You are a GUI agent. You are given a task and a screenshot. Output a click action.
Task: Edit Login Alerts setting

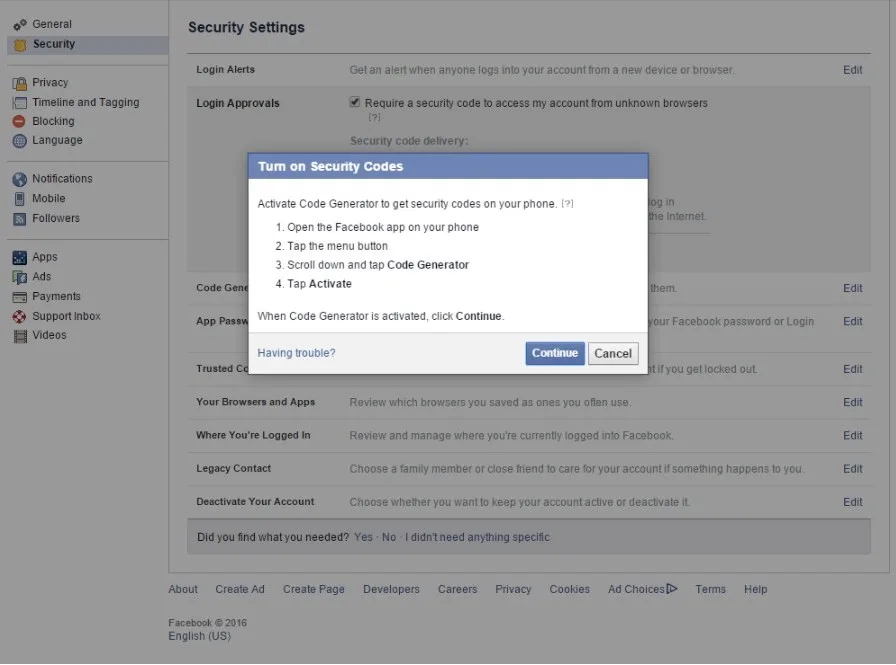click(x=853, y=70)
